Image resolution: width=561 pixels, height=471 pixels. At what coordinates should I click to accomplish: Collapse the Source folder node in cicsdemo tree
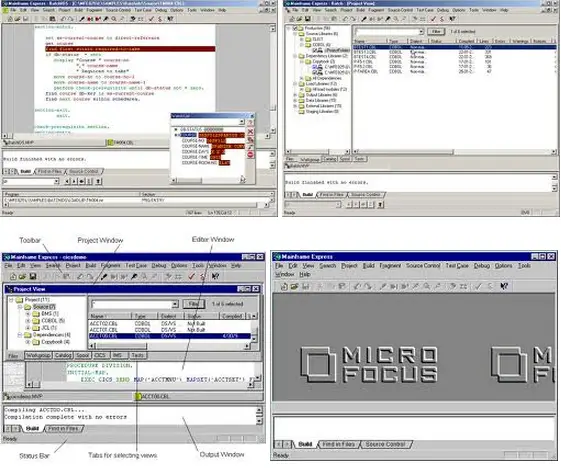coord(20,307)
